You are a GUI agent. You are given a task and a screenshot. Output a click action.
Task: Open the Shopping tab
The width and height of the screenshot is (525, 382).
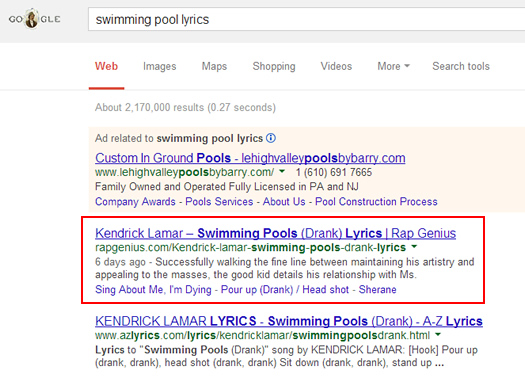[x=274, y=66]
